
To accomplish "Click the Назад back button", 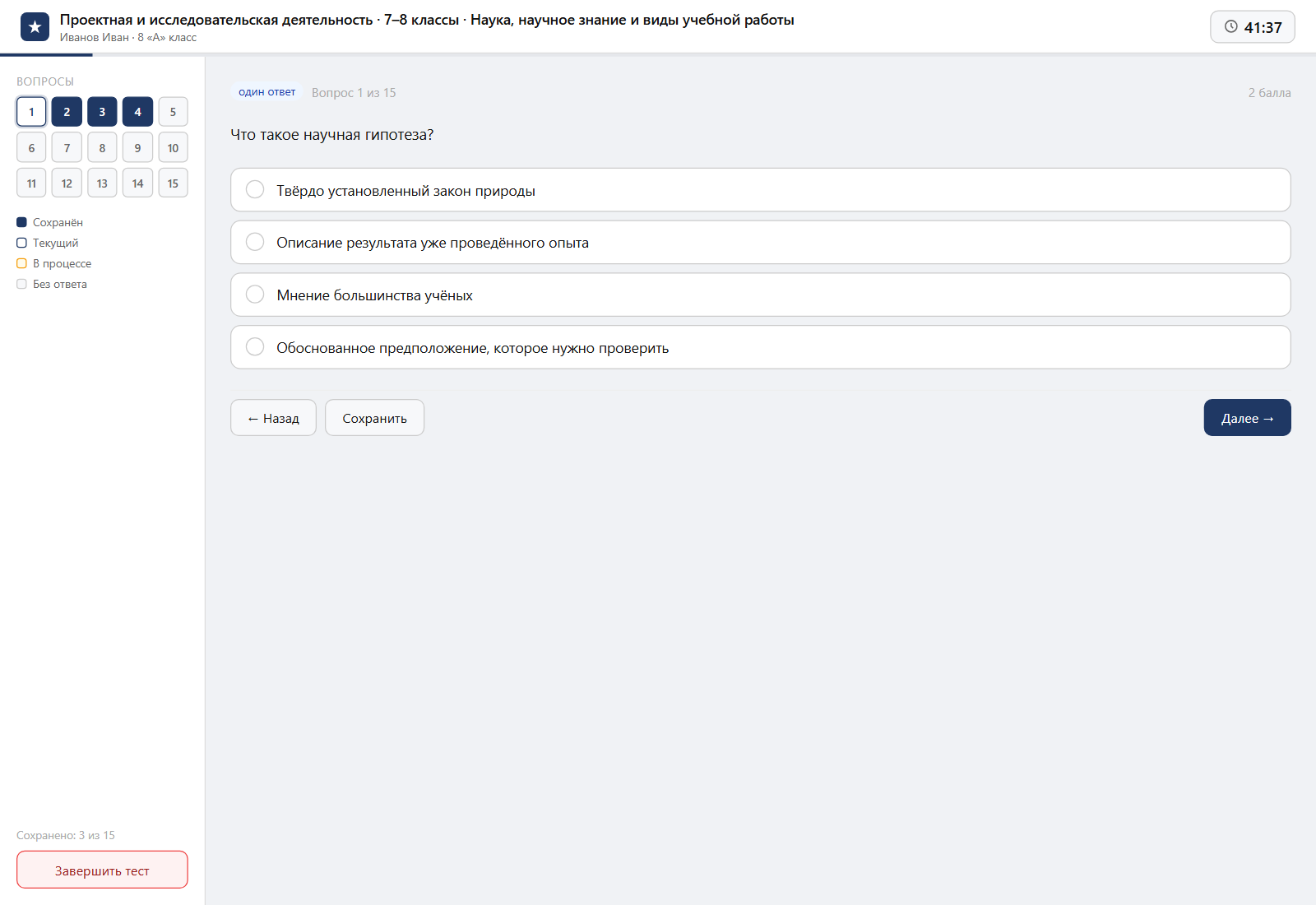I will (273, 418).
